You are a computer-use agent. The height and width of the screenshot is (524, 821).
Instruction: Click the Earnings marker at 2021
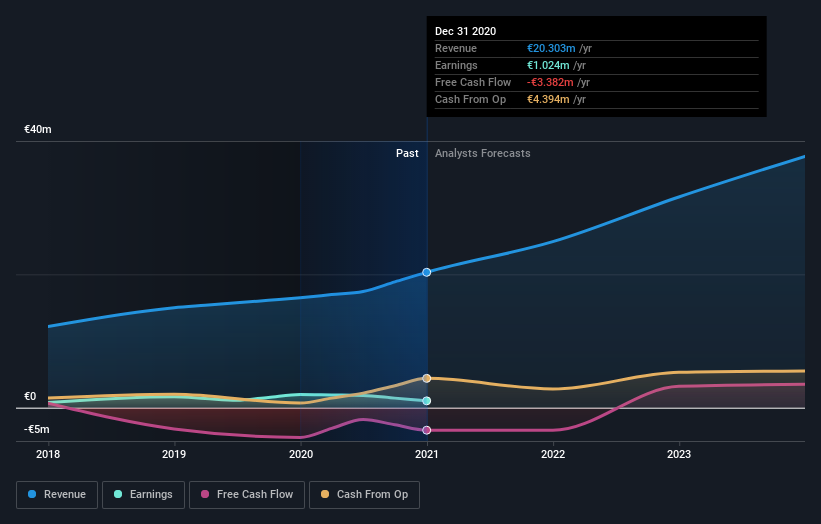427,401
